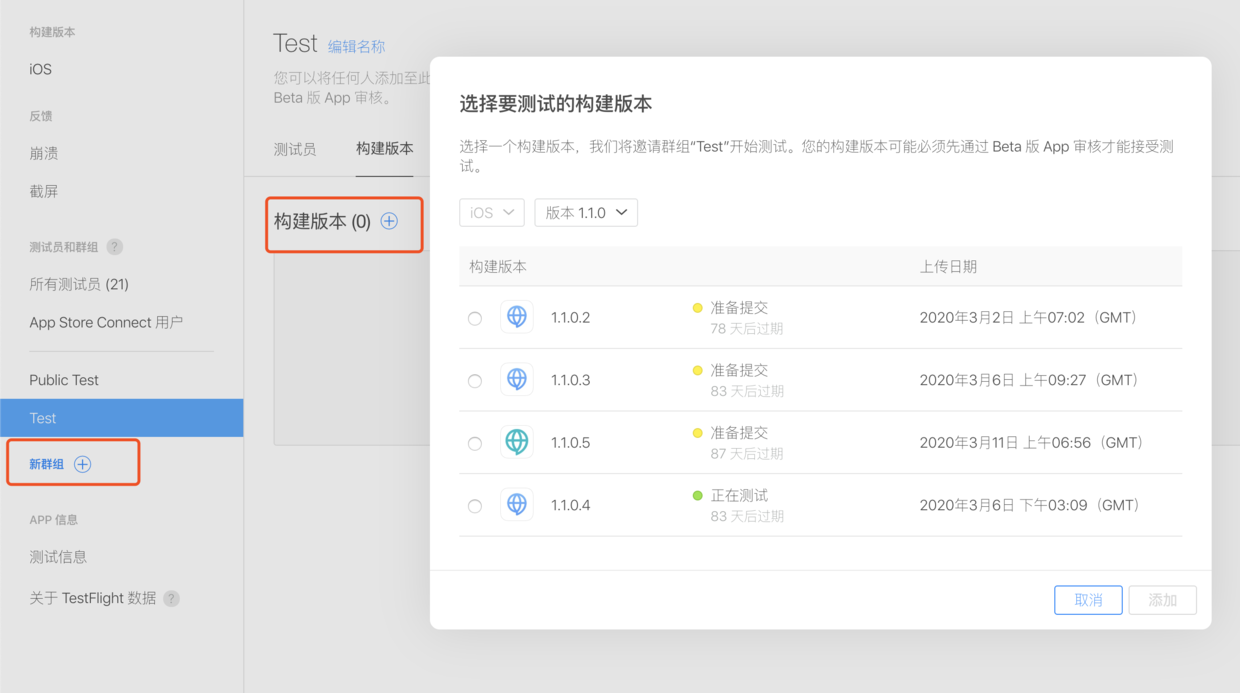Click the yellow status dot of build 1.1.0.2
Image resolution: width=1240 pixels, height=693 pixels.
tap(698, 308)
